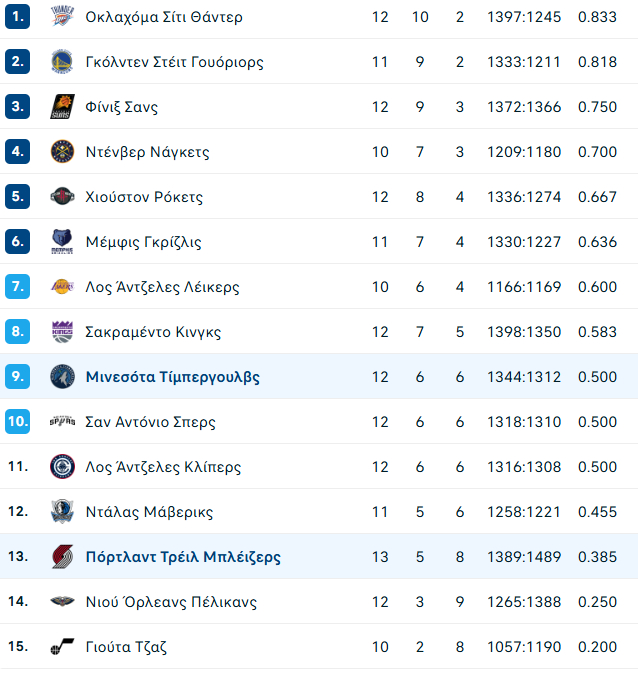This screenshot has height=674, width=638.
Task: Open the Ντάλας Μάβερικς team page
Action: click(149, 512)
